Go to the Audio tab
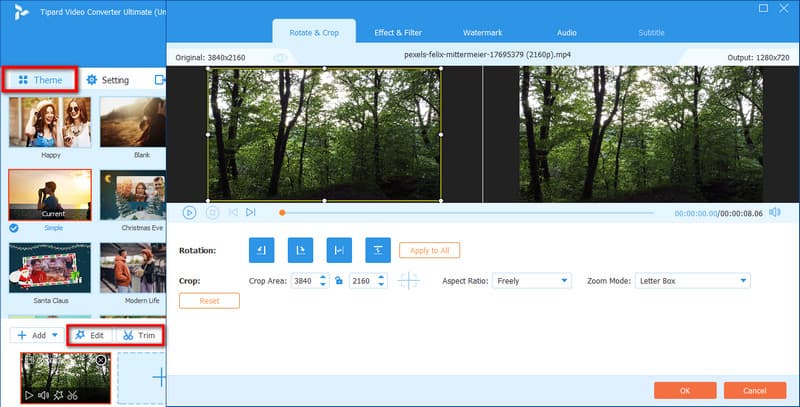The width and height of the screenshot is (800, 407). pos(566,33)
